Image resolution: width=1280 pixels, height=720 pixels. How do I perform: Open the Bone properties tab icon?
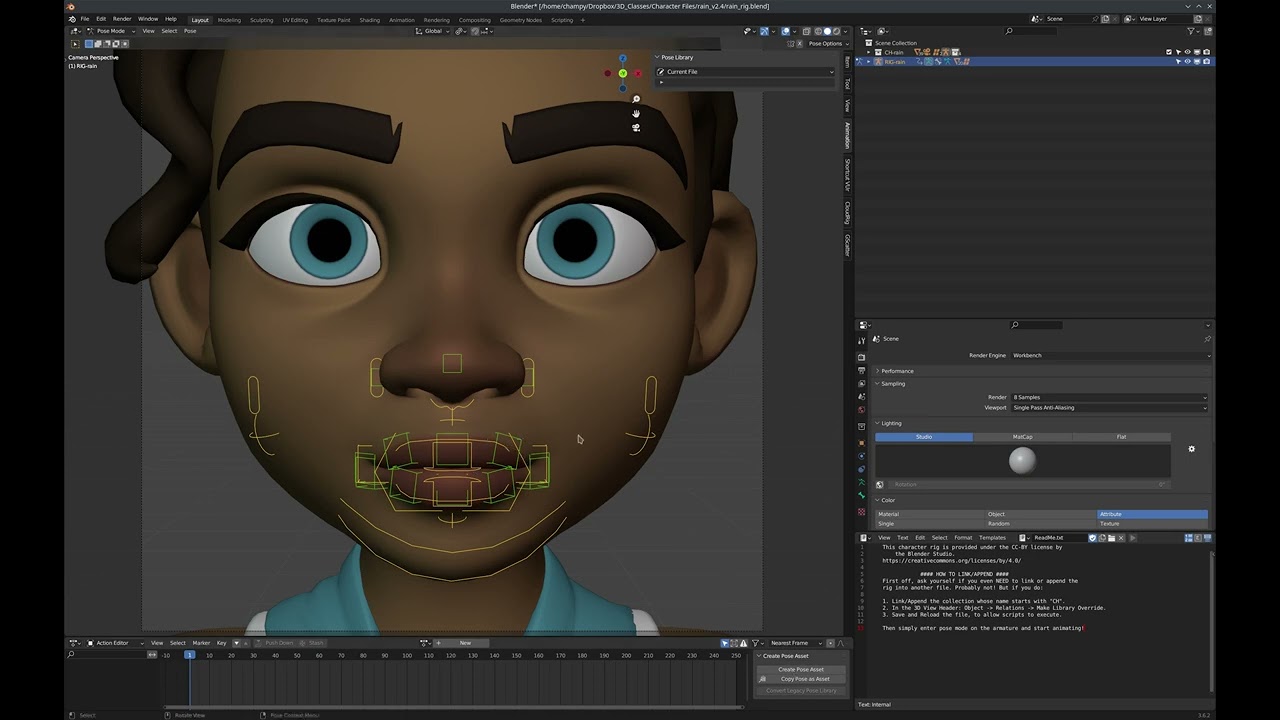click(x=861, y=495)
